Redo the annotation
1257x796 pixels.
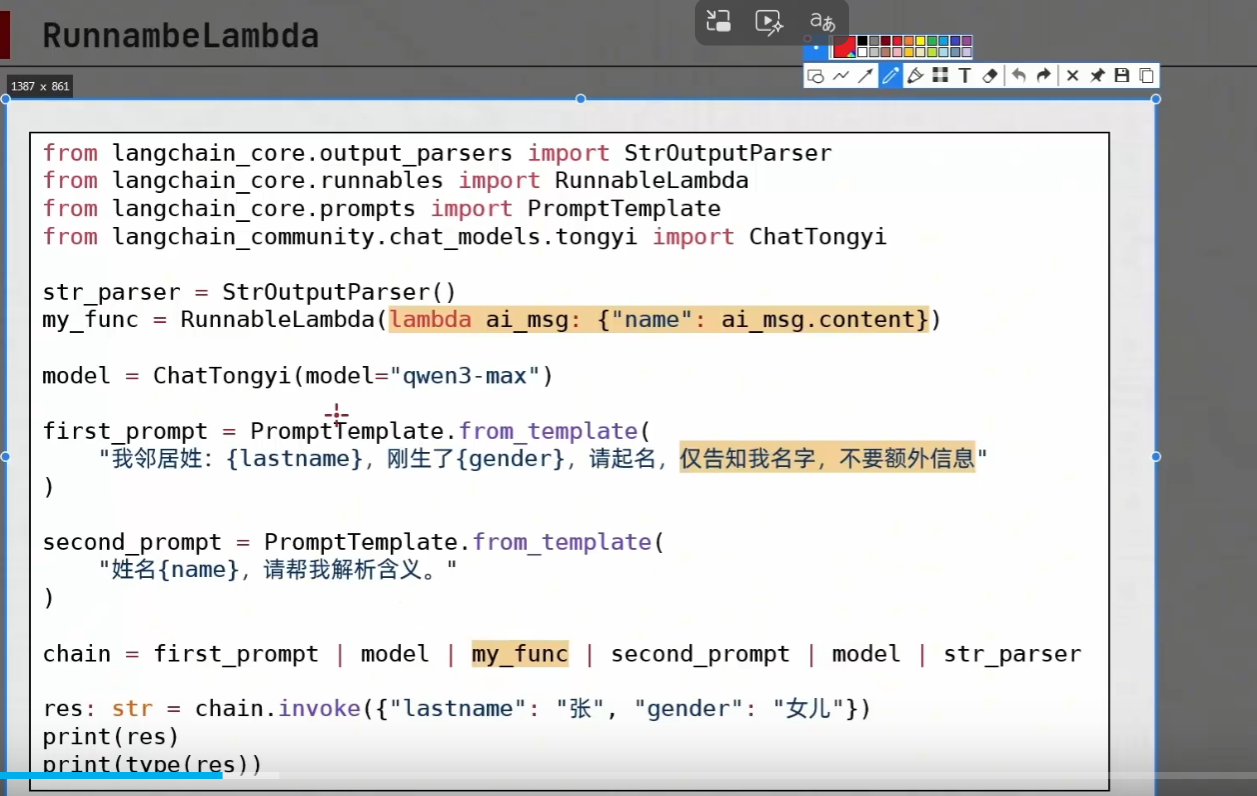1043,76
